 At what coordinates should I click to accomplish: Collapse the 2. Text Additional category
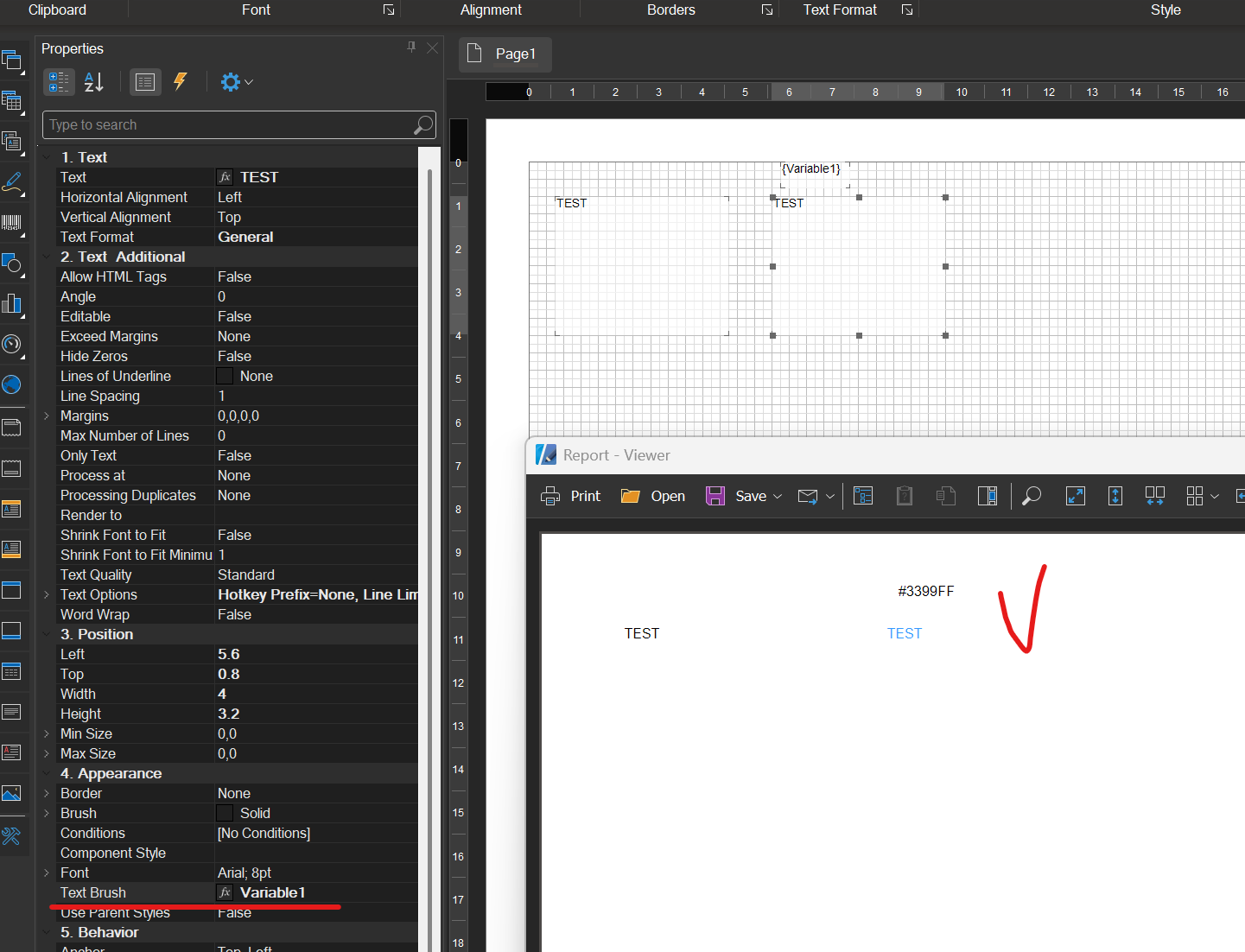[47, 257]
